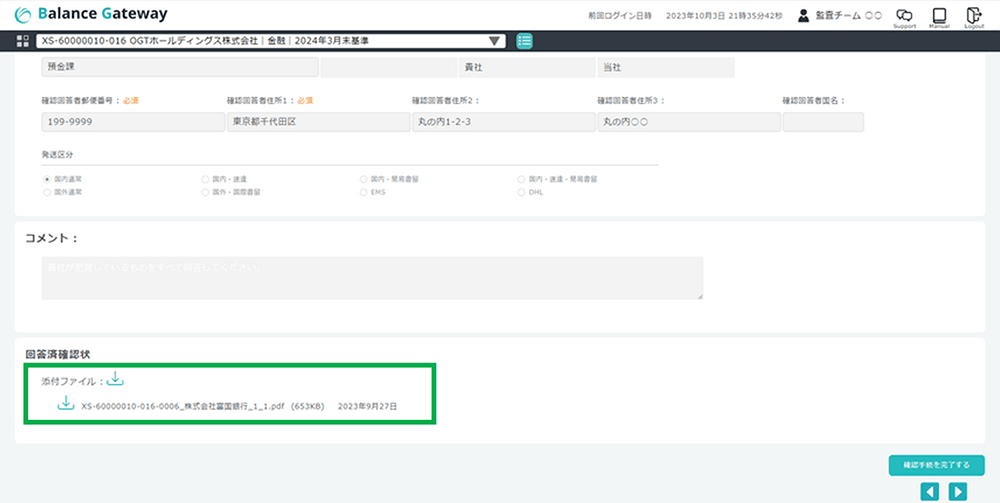Open the Support chat icon
Screen dimensions: 1000x503
click(904, 15)
